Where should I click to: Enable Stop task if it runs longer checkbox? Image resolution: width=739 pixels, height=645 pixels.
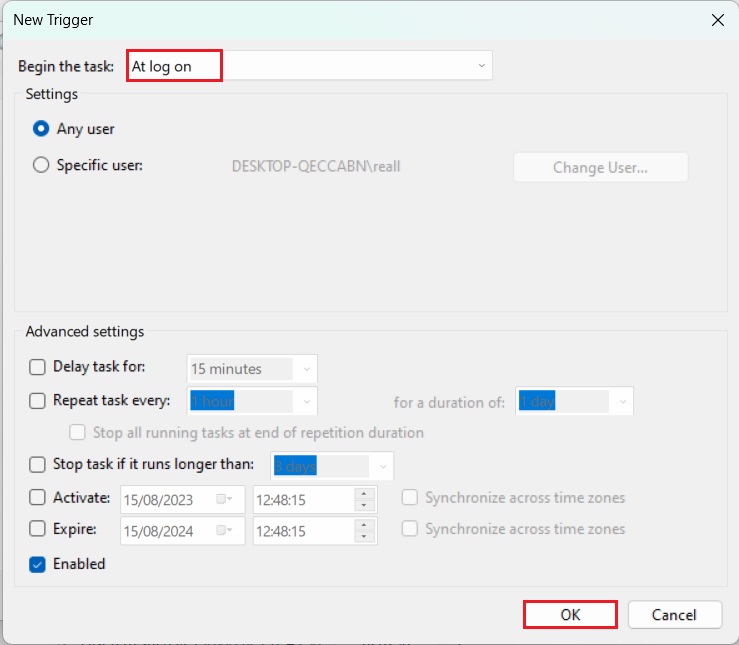37,464
